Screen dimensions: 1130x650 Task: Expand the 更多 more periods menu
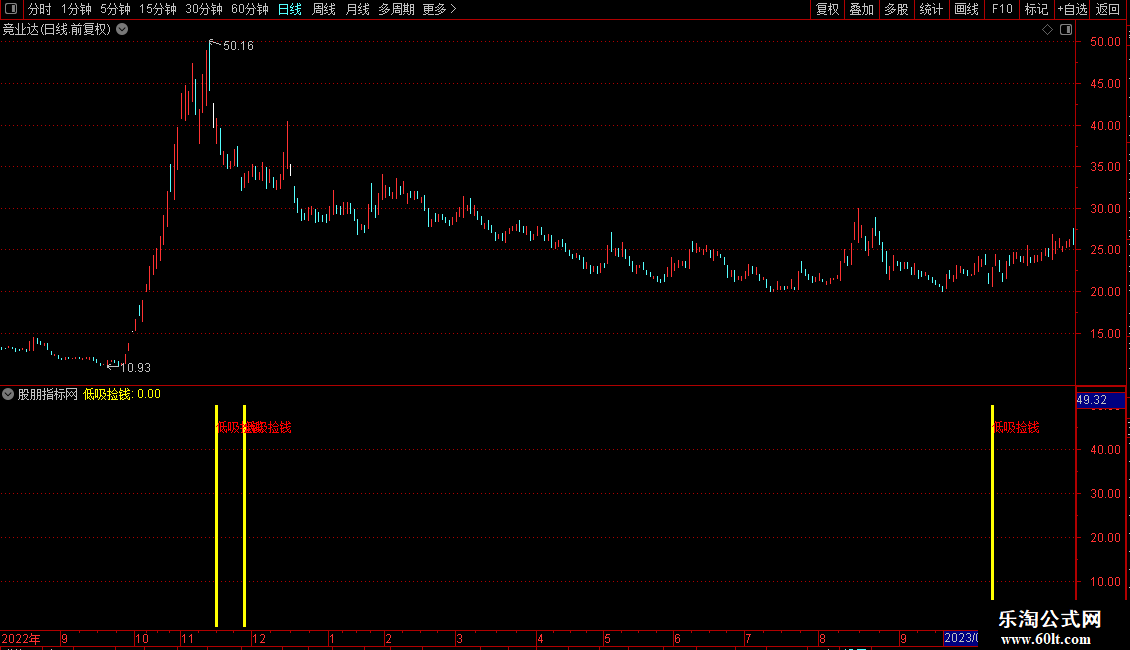coord(440,9)
